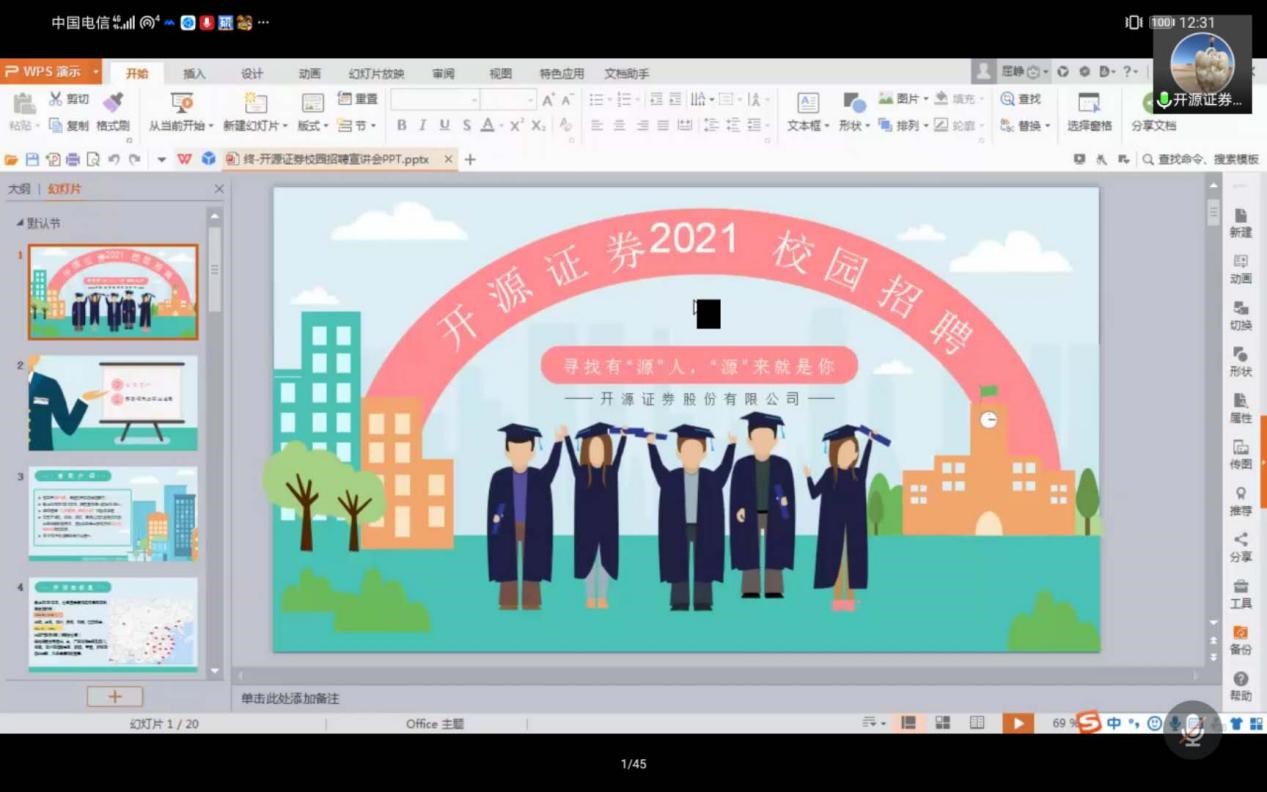Click the Format Painter (格式刷) icon
Image resolution: width=1267 pixels, height=792 pixels.
pyautogui.click(x=113, y=102)
